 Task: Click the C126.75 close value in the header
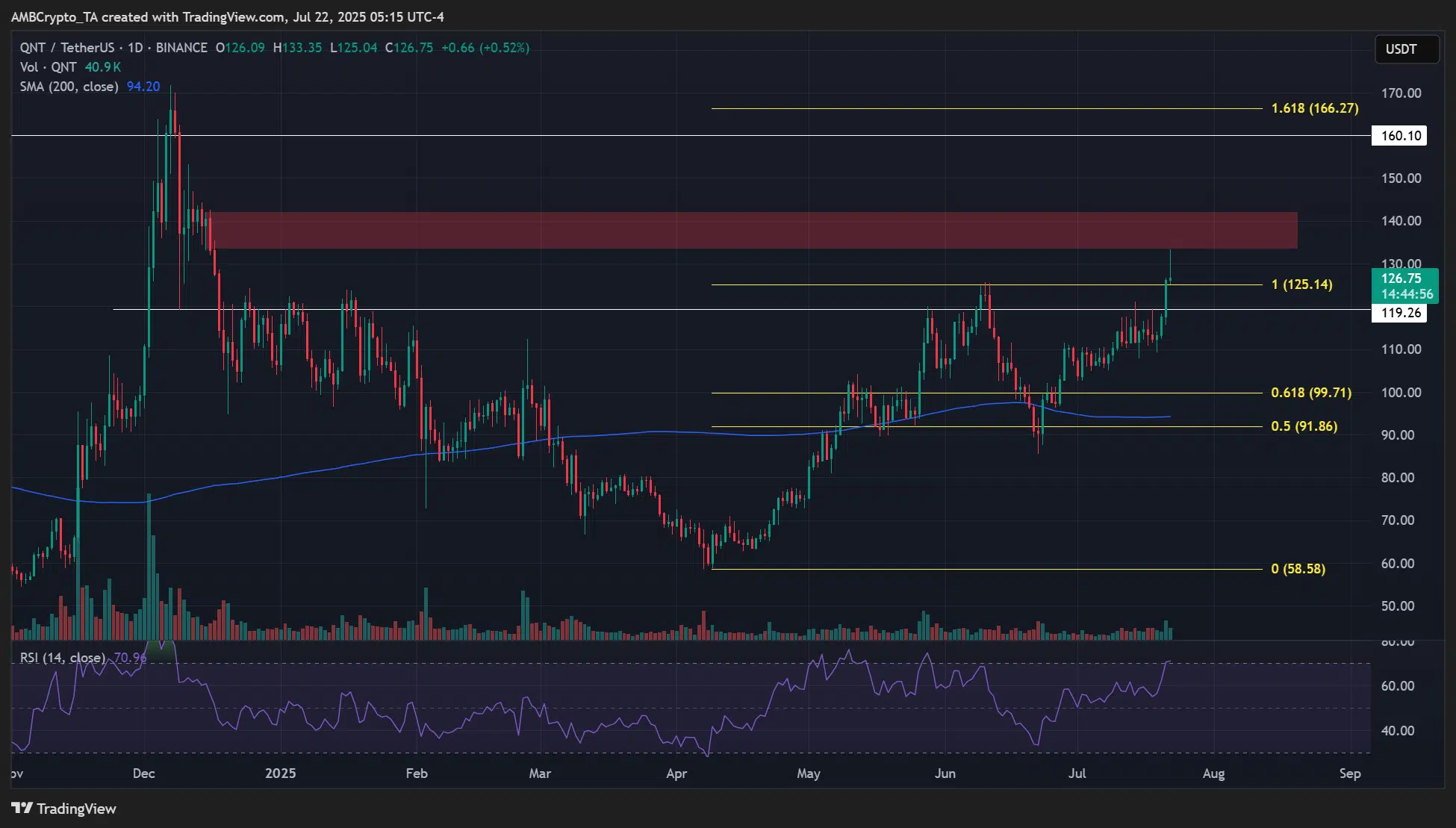click(x=409, y=48)
